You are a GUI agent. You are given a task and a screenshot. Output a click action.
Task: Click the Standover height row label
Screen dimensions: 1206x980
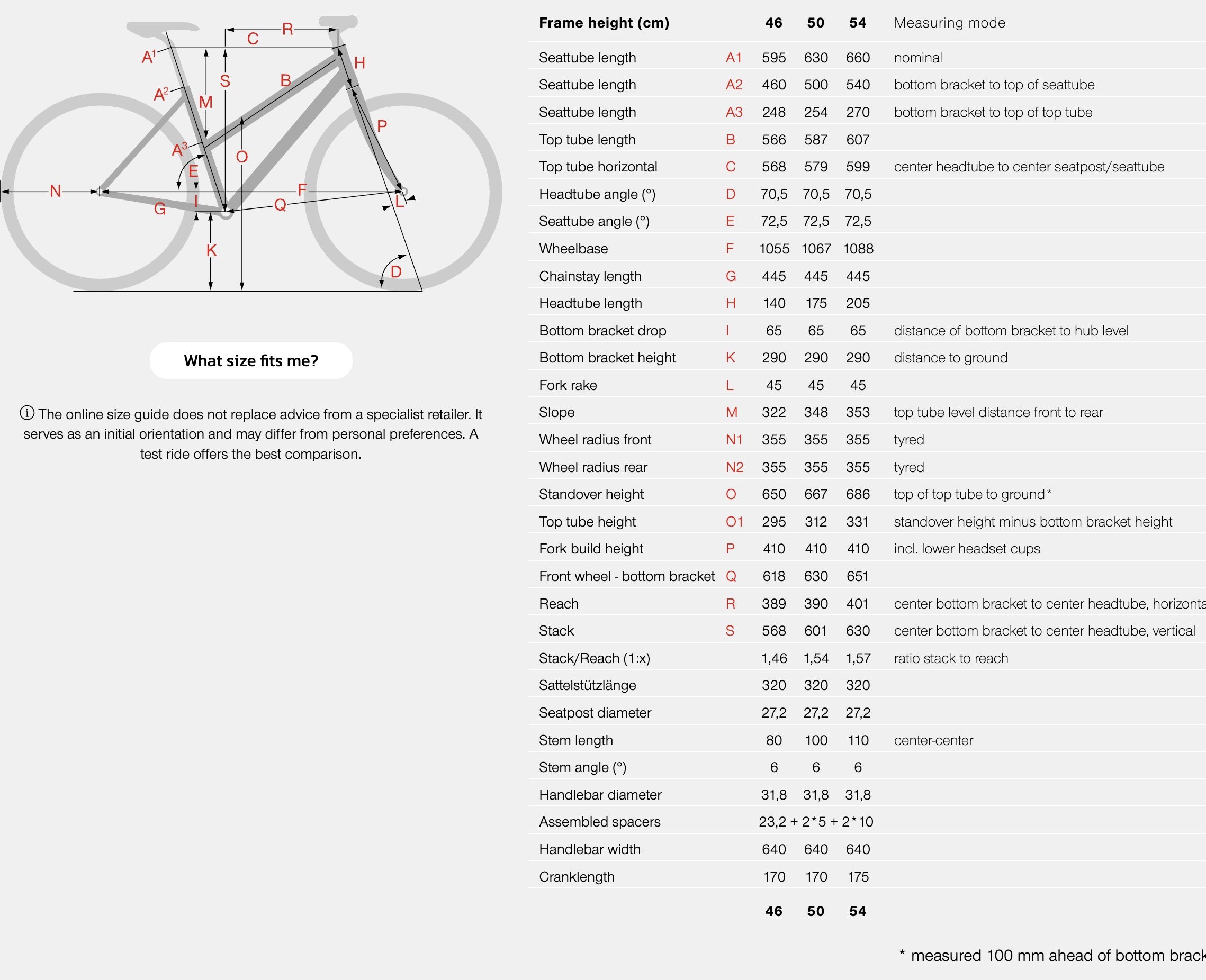pyautogui.click(x=591, y=494)
